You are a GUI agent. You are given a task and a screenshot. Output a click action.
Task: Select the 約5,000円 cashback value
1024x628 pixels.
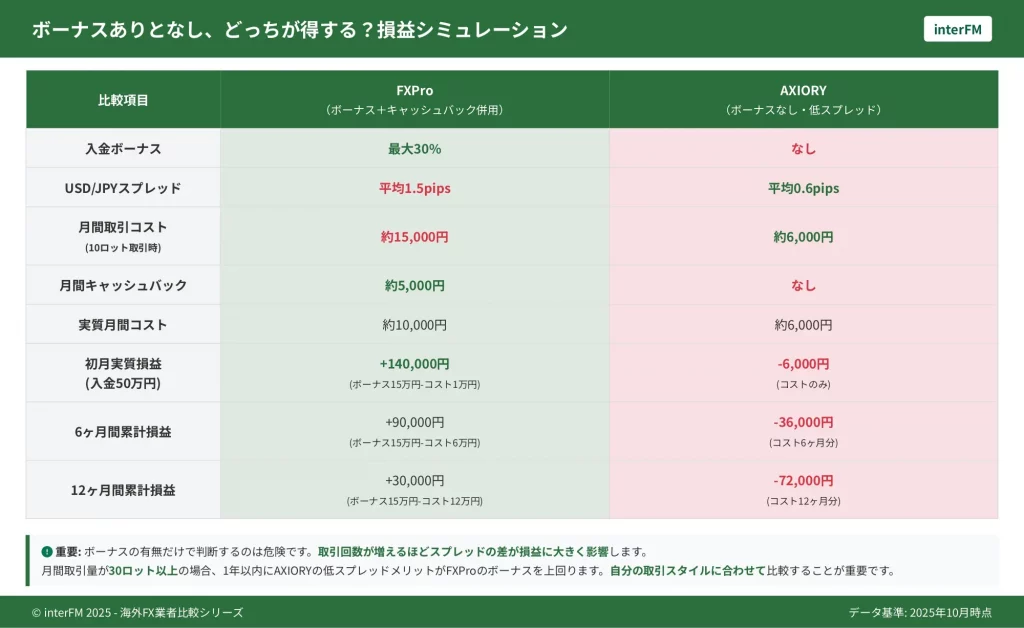[414, 285]
